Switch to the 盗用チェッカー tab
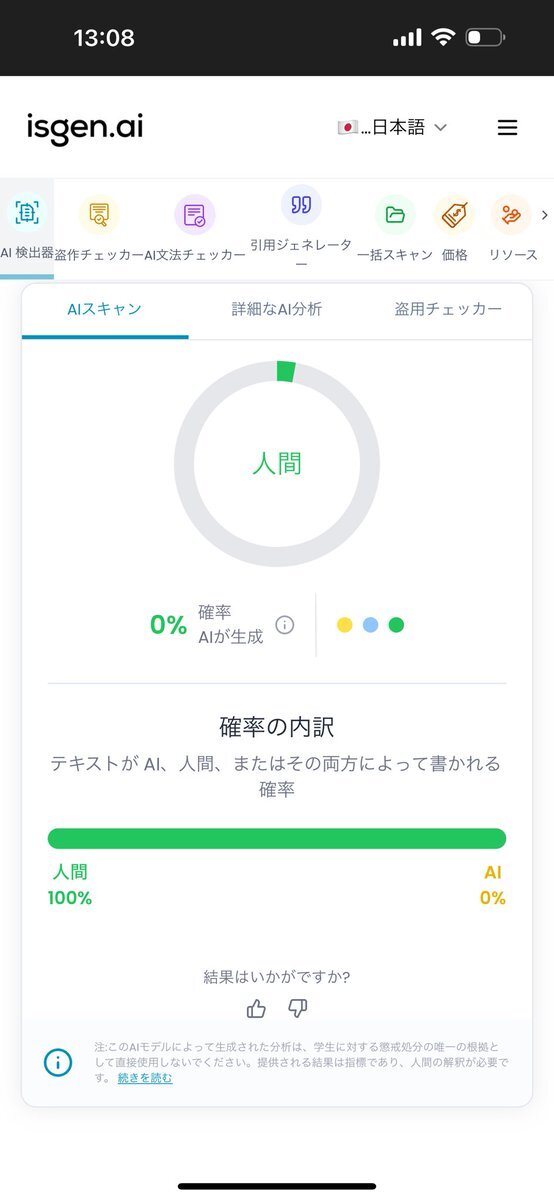 (x=448, y=309)
